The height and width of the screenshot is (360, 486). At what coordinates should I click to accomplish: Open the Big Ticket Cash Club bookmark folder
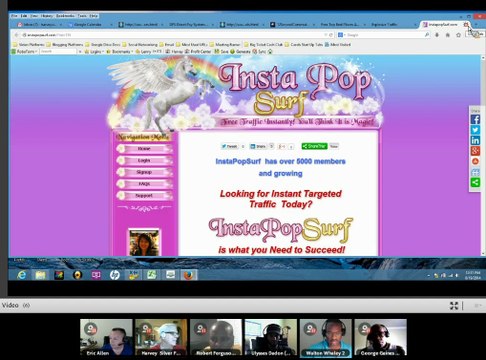pos(264,44)
